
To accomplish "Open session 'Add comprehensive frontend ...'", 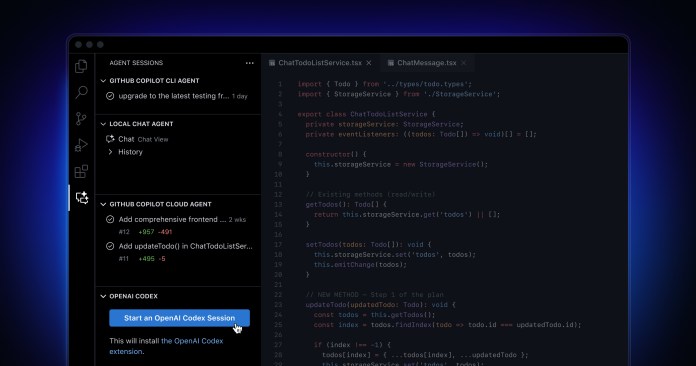I will [172, 219].
